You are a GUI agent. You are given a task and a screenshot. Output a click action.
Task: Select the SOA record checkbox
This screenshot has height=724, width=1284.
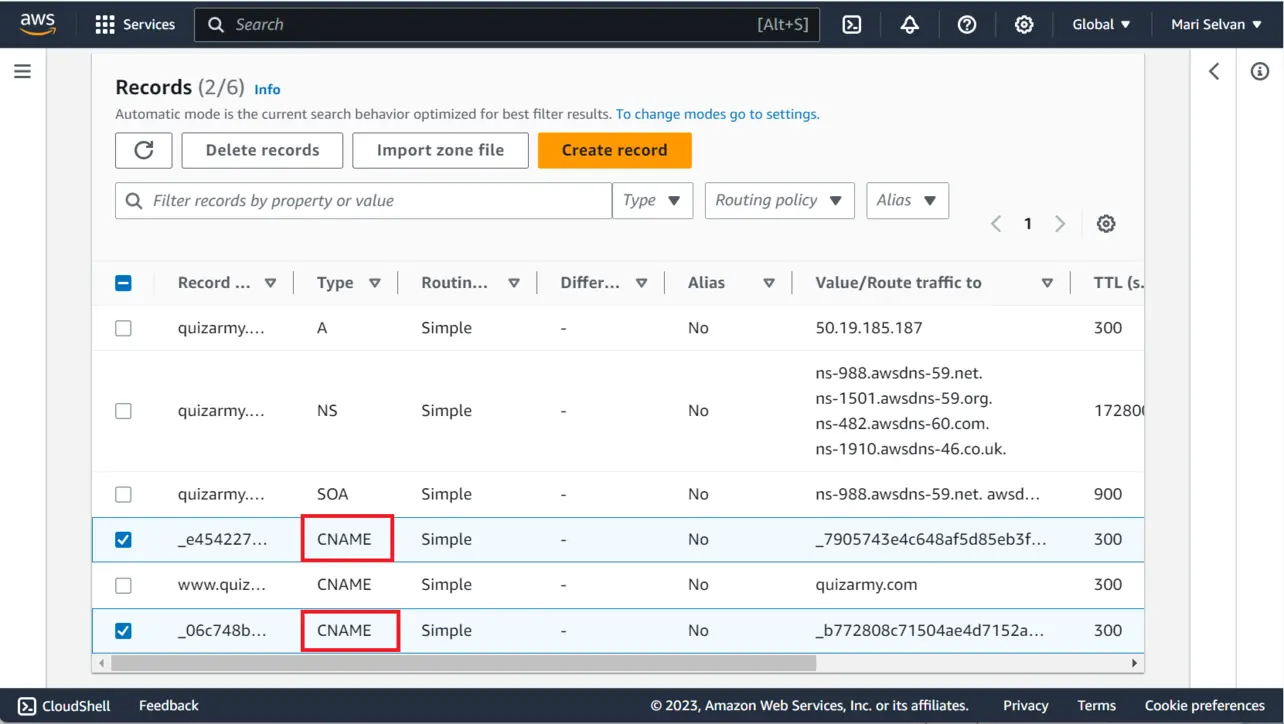(x=123, y=494)
